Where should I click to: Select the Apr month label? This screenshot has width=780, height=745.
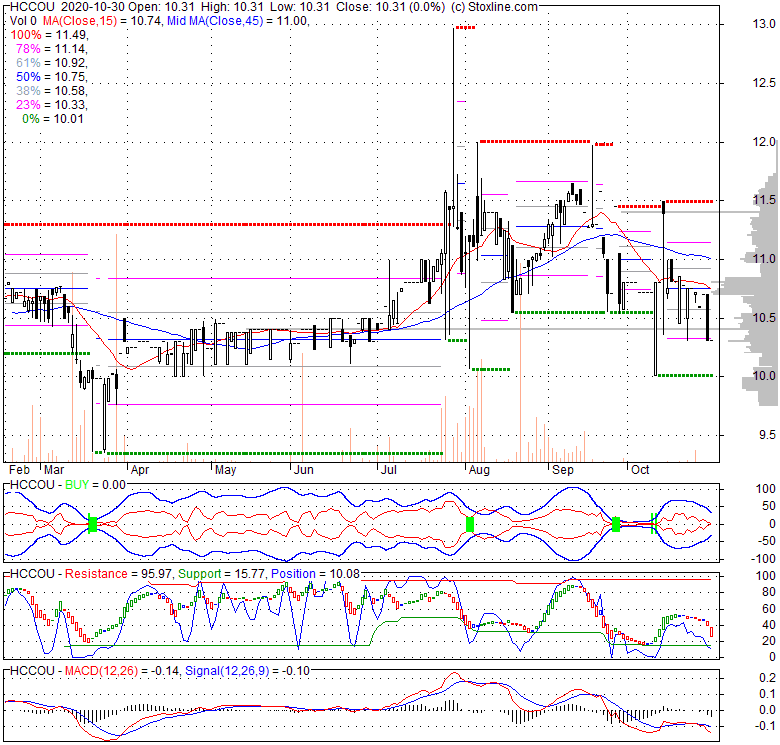pyautogui.click(x=140, y=470)
